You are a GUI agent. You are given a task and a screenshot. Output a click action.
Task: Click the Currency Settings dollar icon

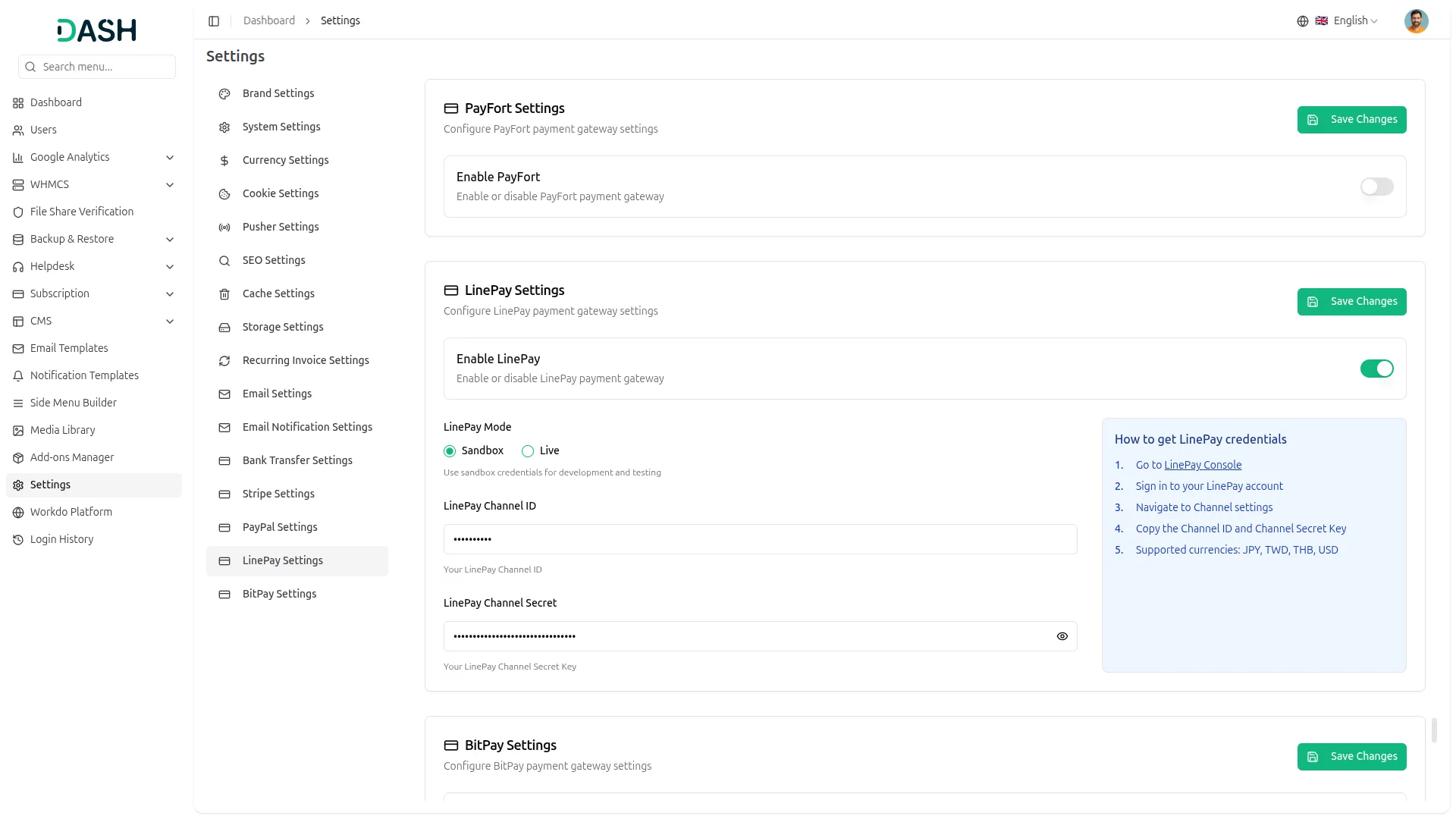224,161
